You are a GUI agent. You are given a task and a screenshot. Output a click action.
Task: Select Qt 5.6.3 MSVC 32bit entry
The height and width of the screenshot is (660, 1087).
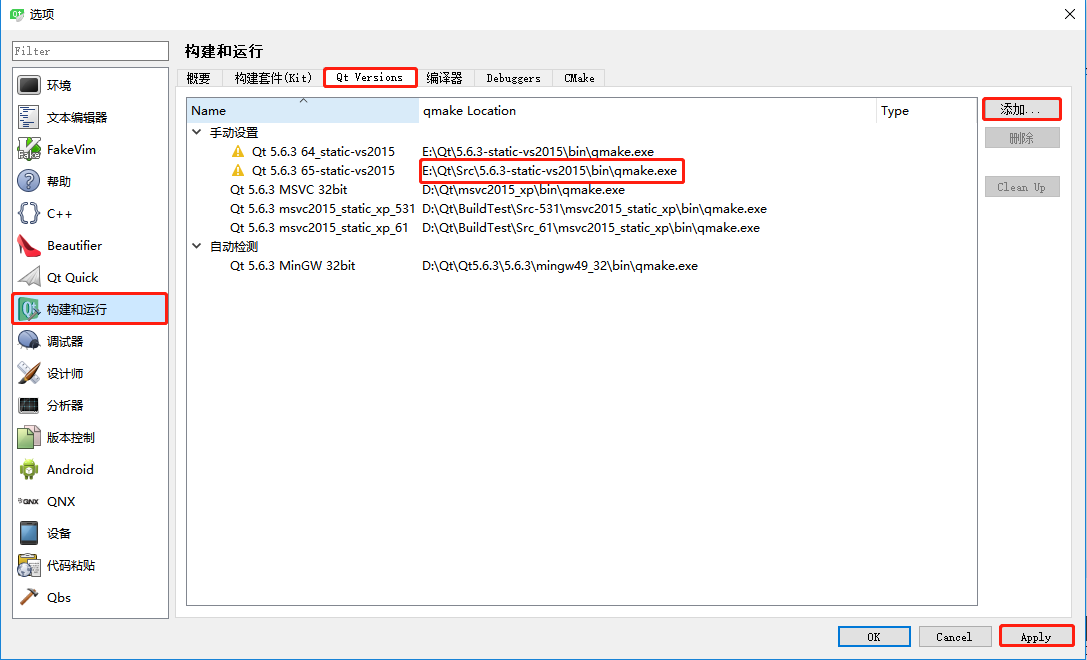pos(288,189)
